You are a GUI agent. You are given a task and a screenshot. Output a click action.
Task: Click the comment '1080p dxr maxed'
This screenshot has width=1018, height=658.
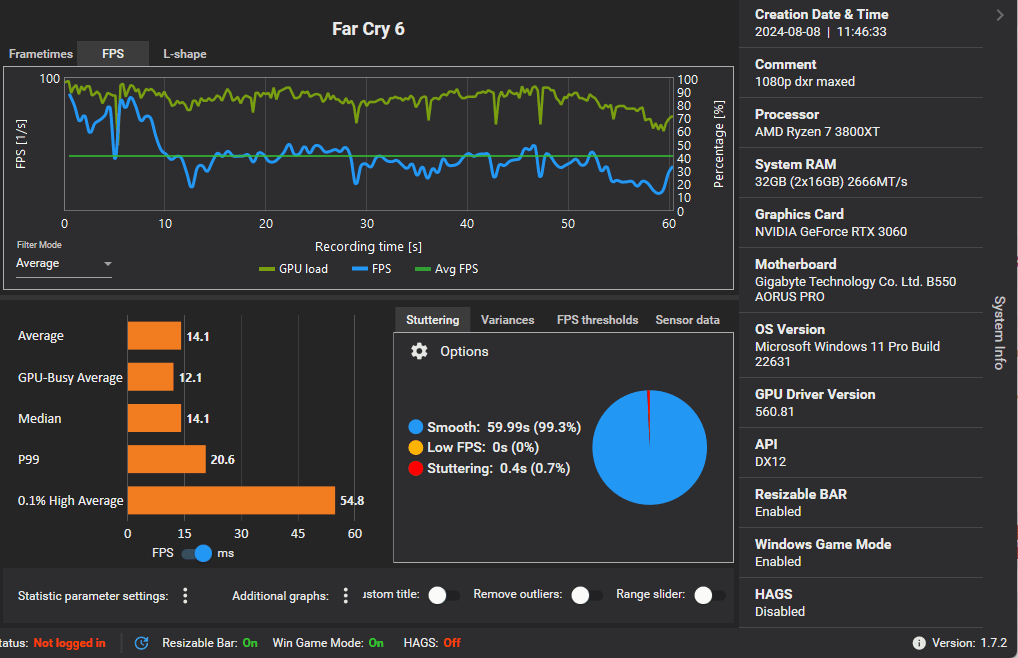805,82
